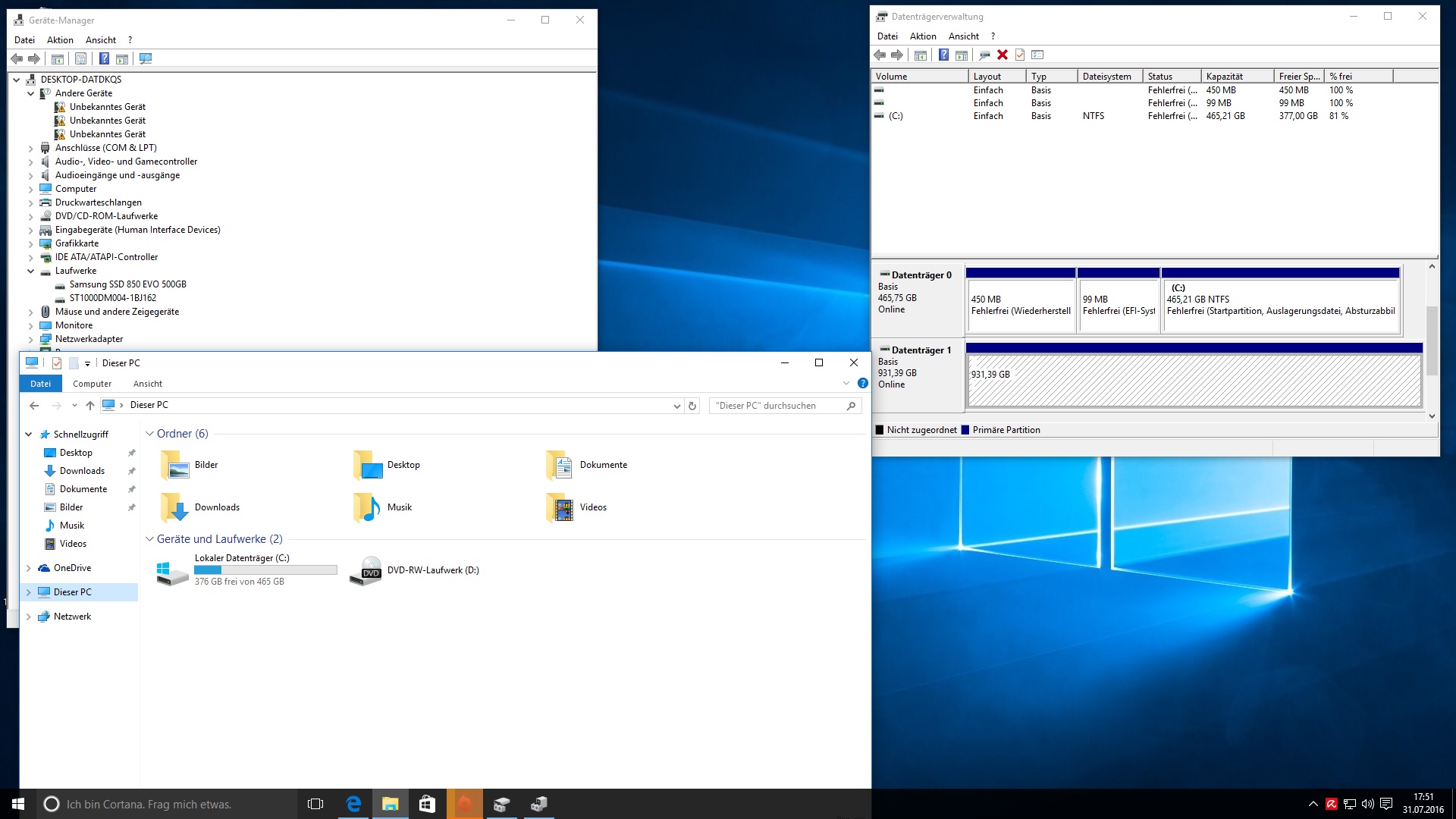Click the rescan disks icon in Datenträgerverwaltung toolbar

click(x=984, y=55)
